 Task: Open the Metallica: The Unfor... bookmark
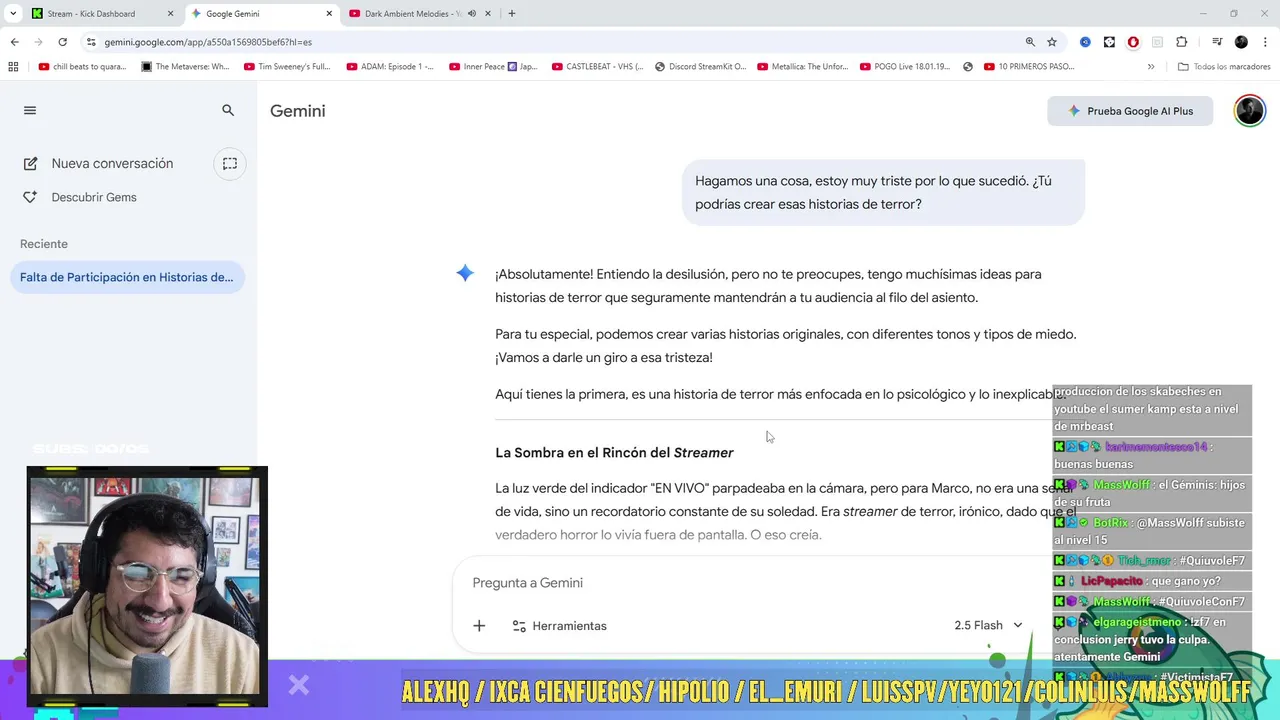(803, 67)
